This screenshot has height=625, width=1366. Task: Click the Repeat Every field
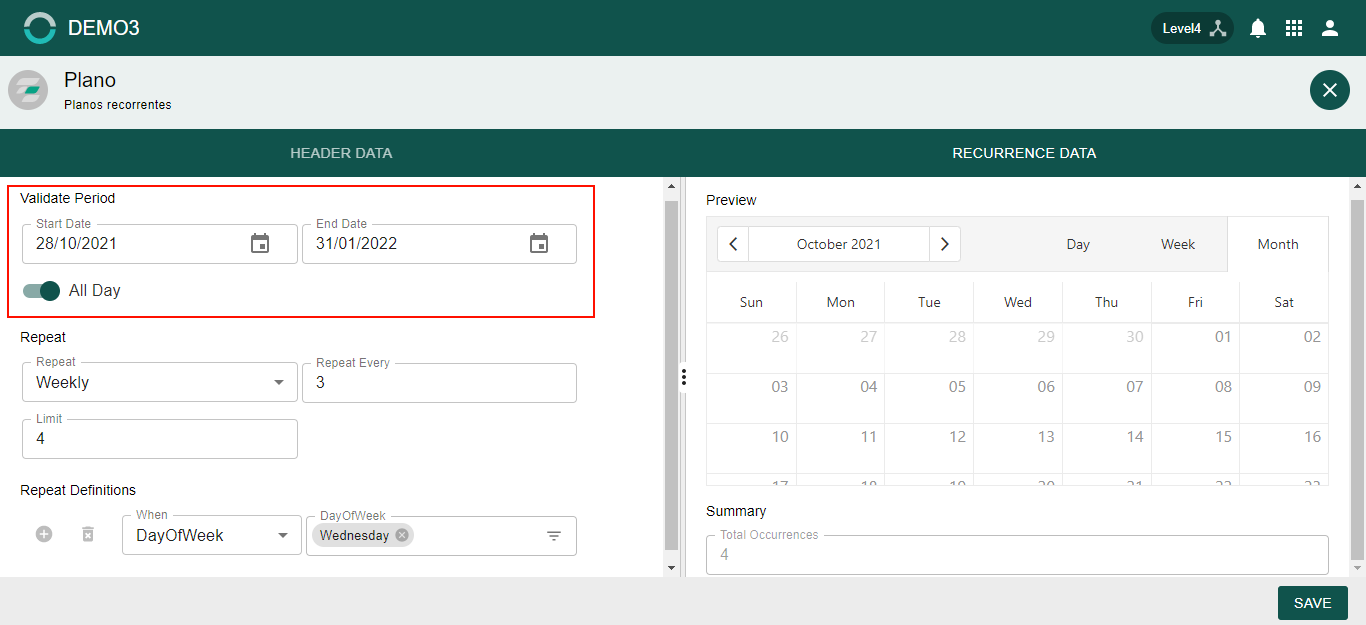(439, 382)
